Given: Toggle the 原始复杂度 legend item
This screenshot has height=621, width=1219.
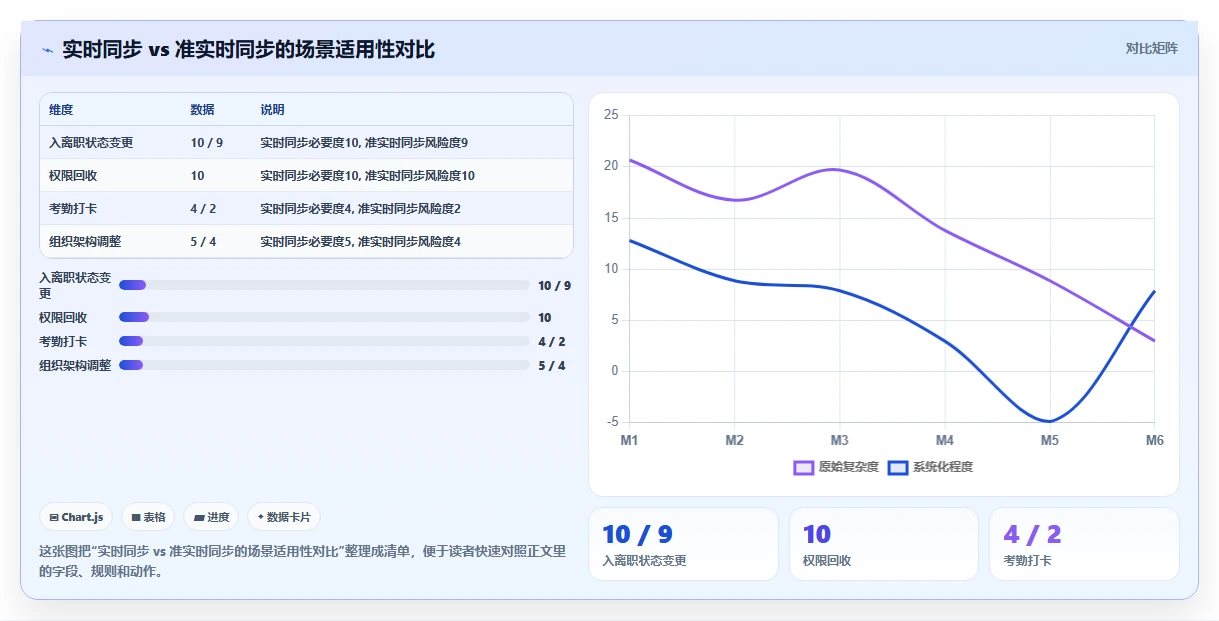Looking at the screenshot, I should pos(836,467).
